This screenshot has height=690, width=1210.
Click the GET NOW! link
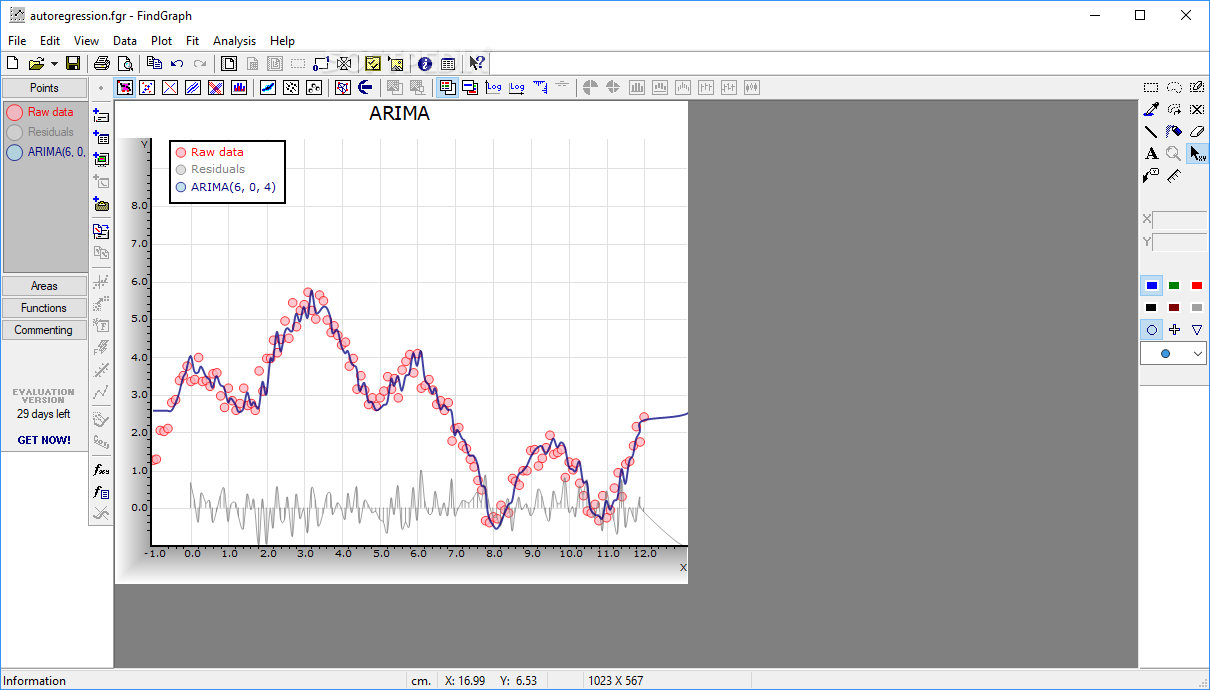[44, 440]
